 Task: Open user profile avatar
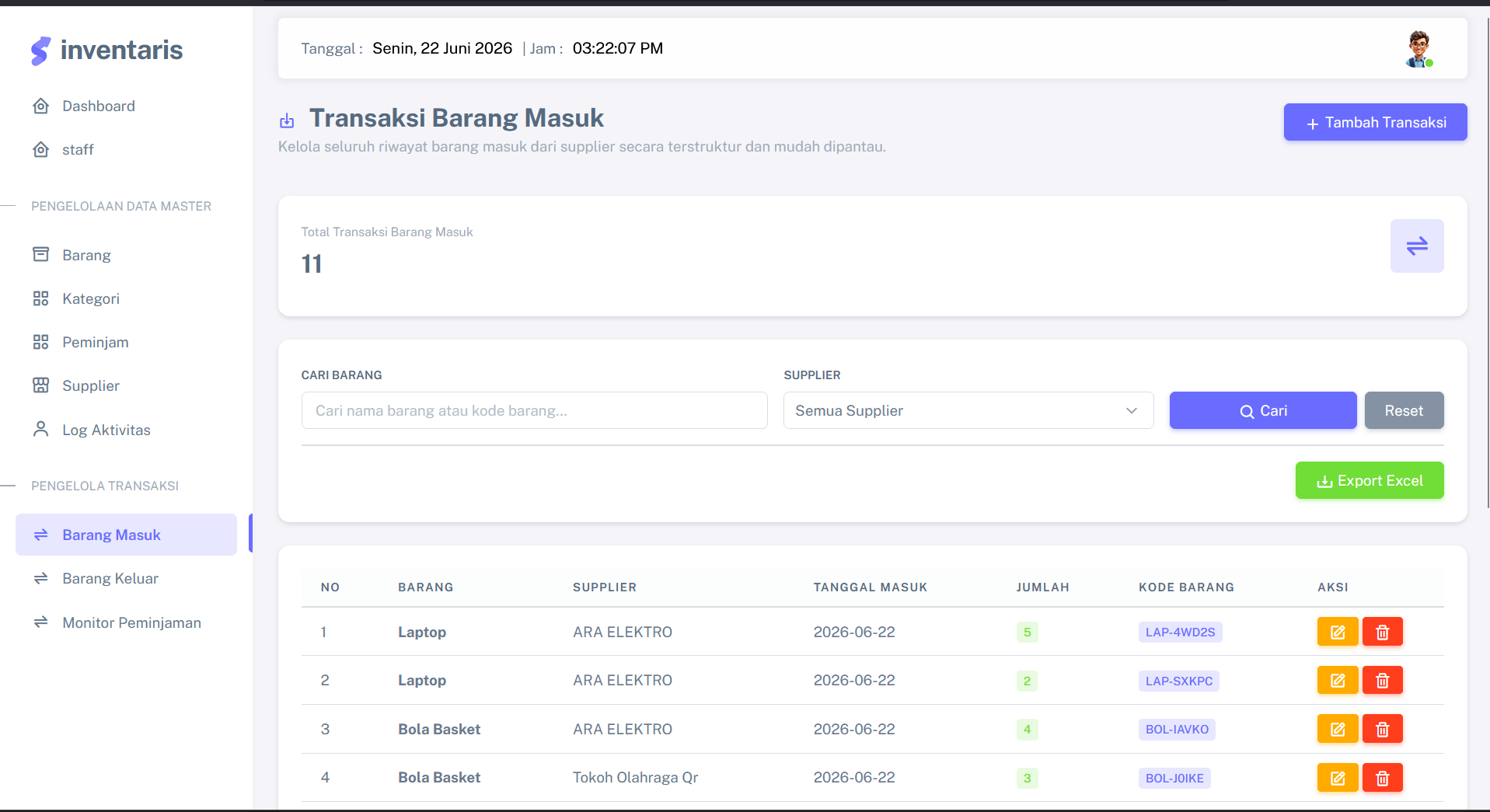1419,49
